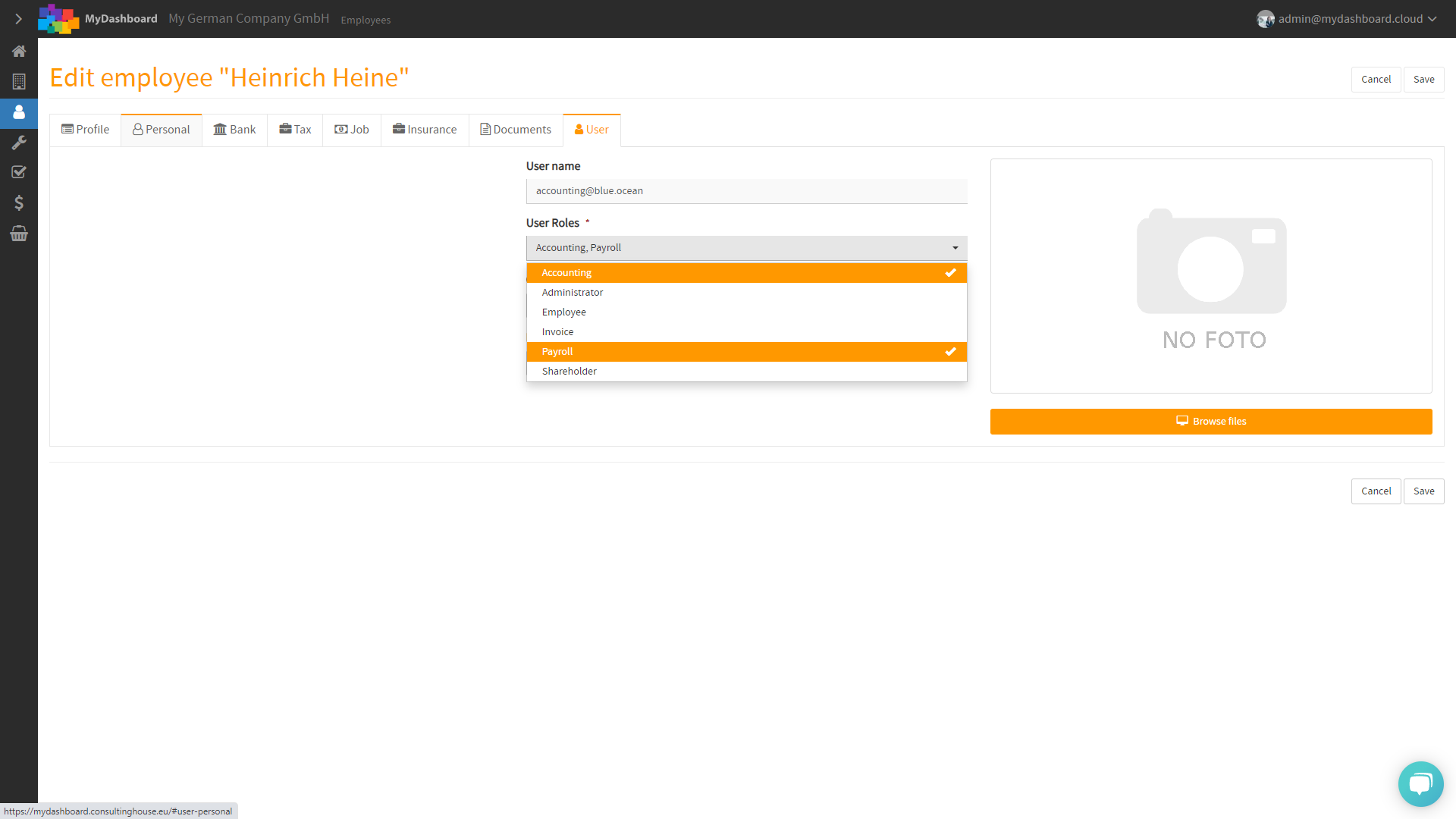
Task: Deselect the Payroll role option
Action: coord(747,352)
